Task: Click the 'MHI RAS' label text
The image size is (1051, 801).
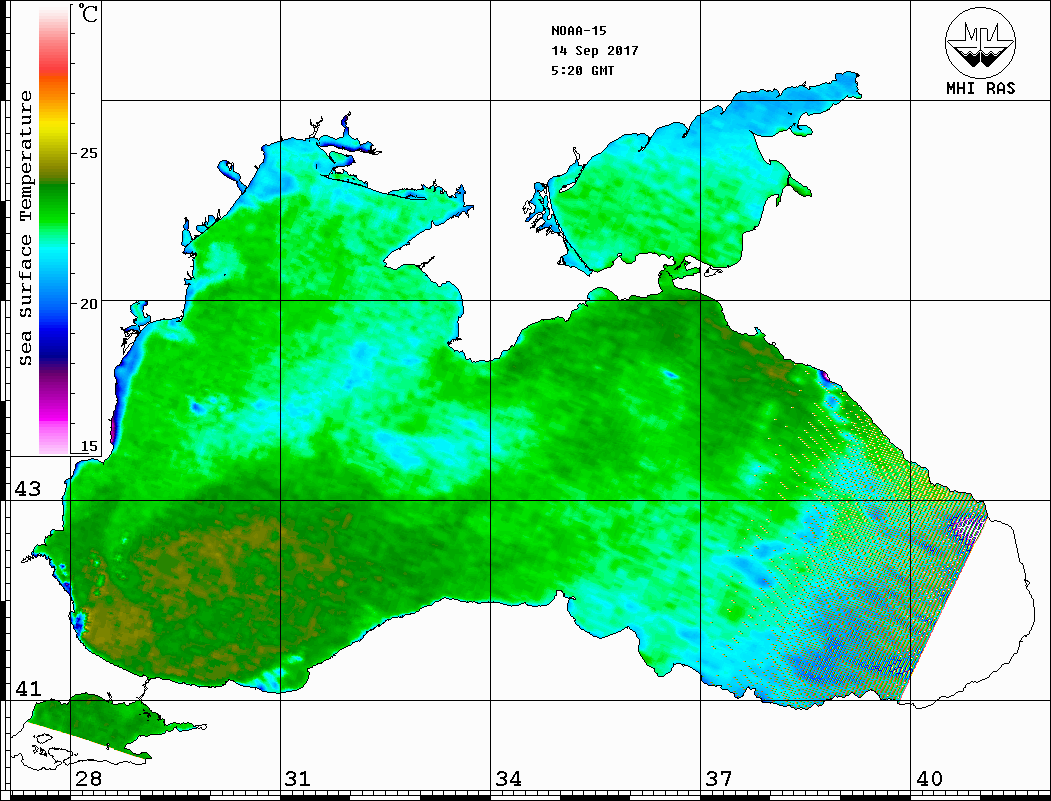Action: click(x=980, y=88)
